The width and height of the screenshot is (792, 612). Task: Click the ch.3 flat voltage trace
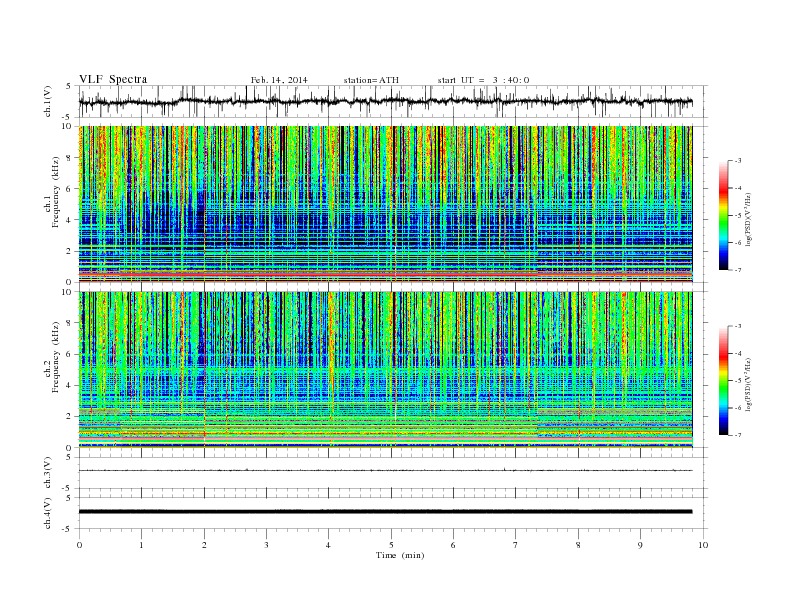coord(385,470)
